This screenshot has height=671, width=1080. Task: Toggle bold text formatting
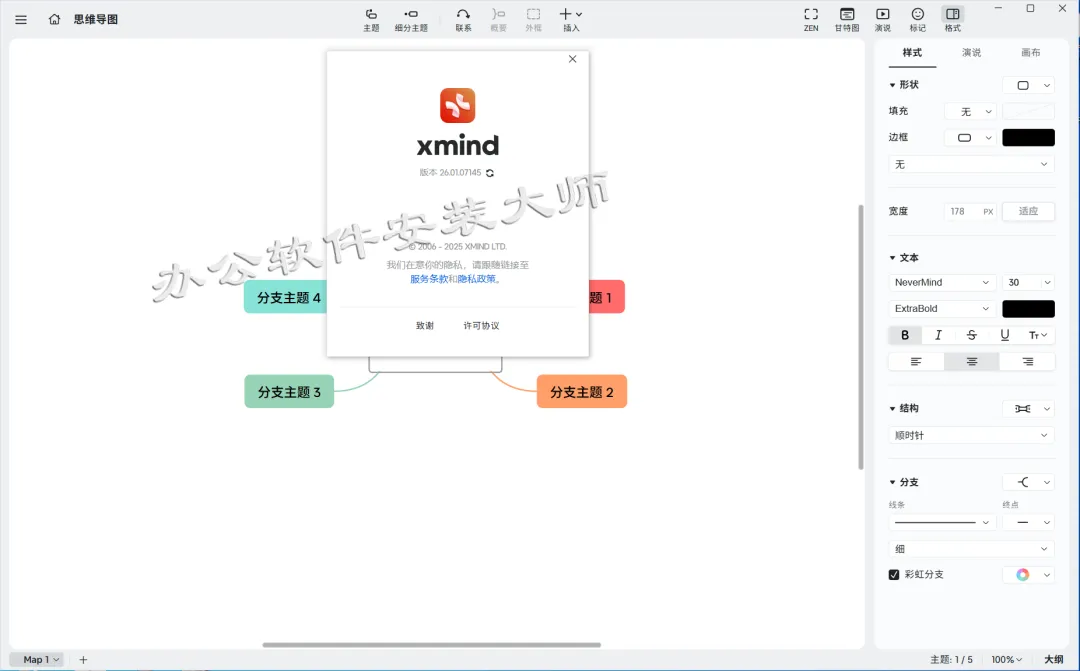coord(905,335)
